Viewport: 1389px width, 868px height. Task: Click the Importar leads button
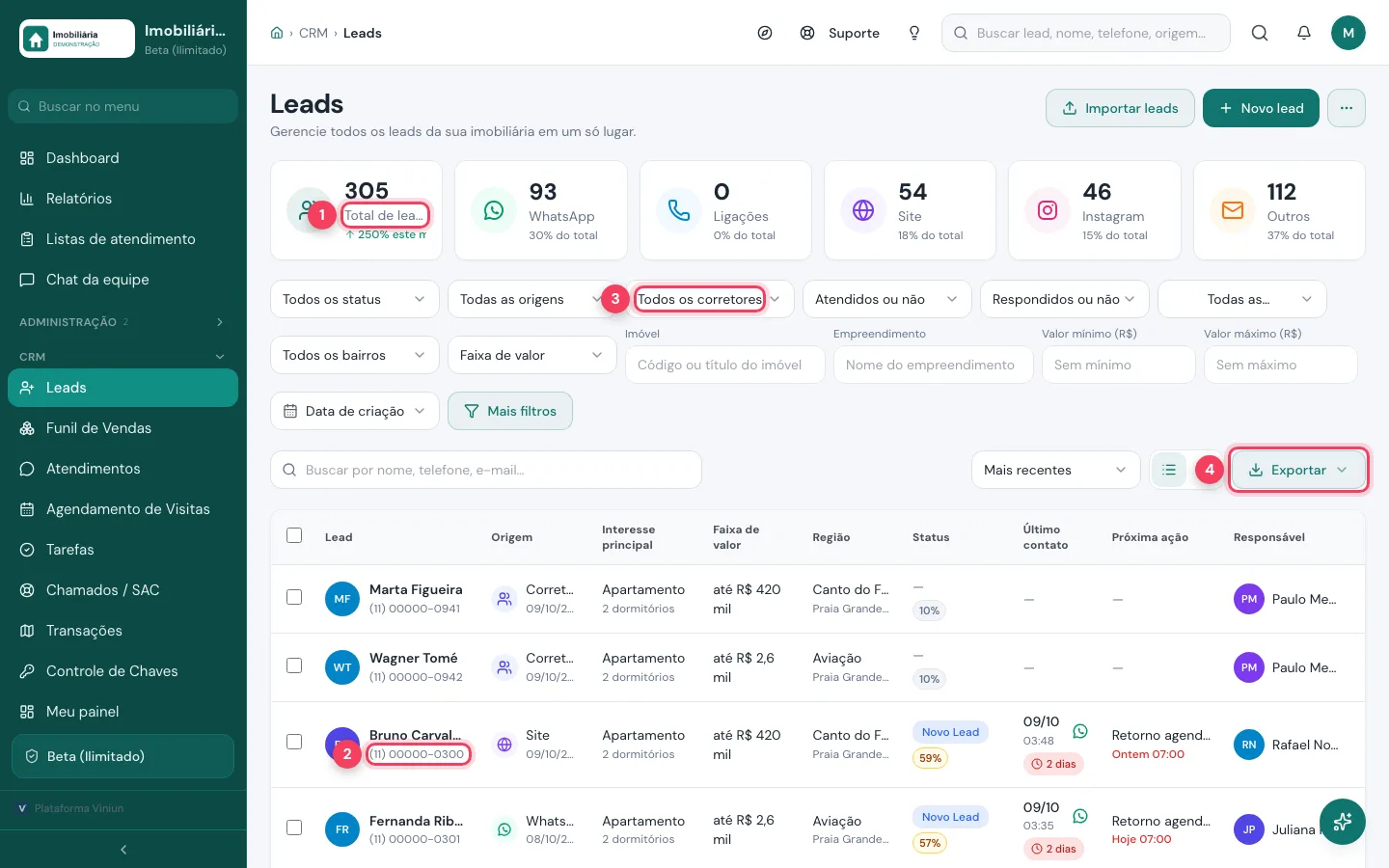(1120, 108)
